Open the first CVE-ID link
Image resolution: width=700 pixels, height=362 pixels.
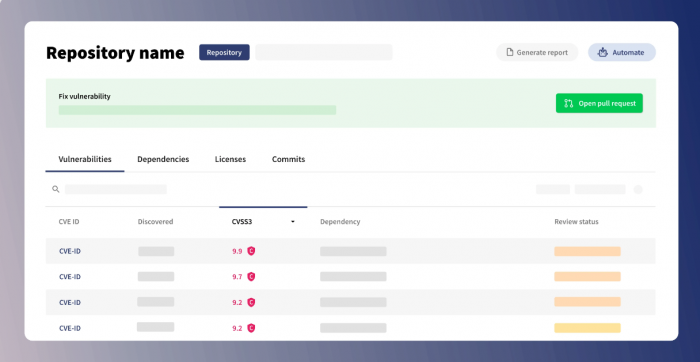click(x=70, y=251)
